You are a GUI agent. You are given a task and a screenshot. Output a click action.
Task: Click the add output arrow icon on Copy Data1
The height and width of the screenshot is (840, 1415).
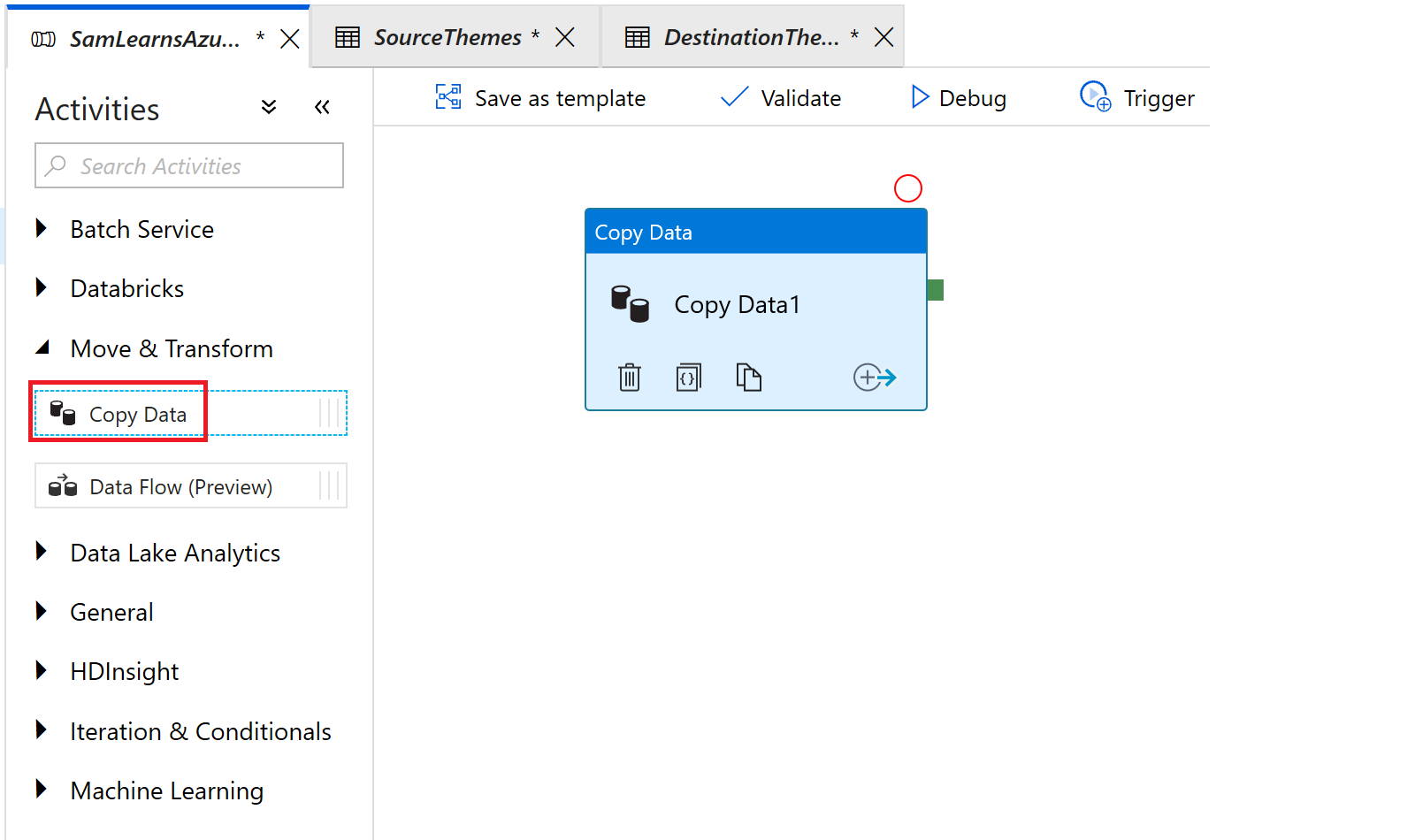point(875,378)
